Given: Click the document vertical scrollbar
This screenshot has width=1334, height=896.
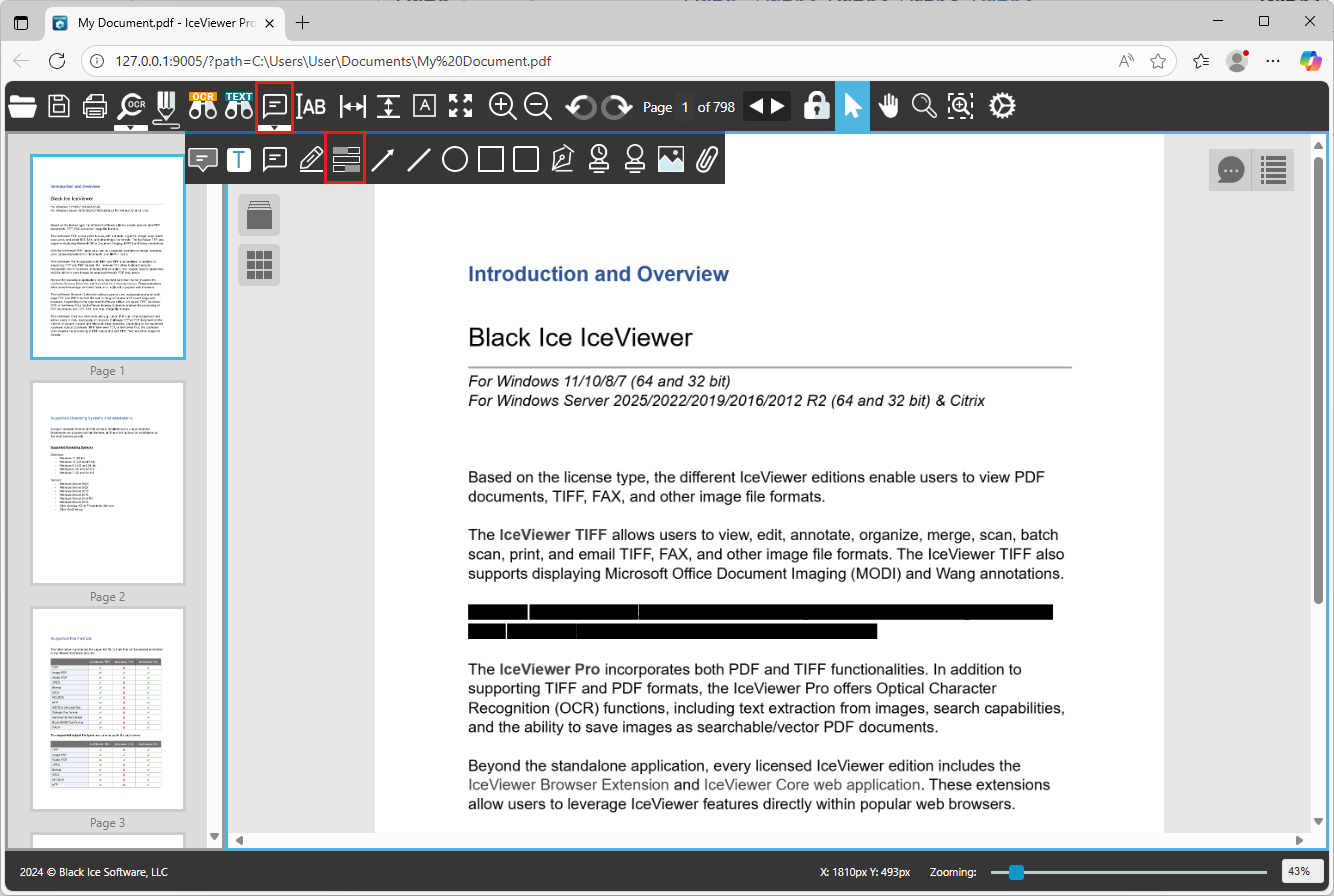Looking at the screenshot, I should tap(1319, 380).
